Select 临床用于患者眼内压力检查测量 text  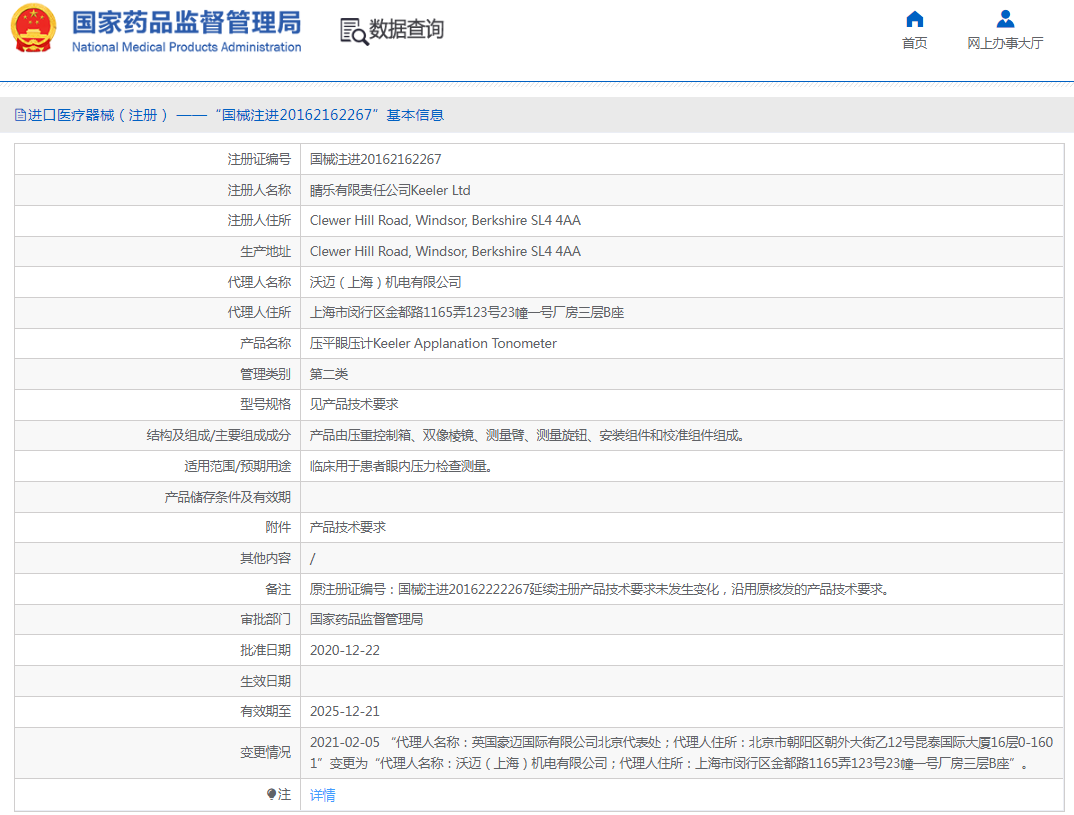coord(401,466)
